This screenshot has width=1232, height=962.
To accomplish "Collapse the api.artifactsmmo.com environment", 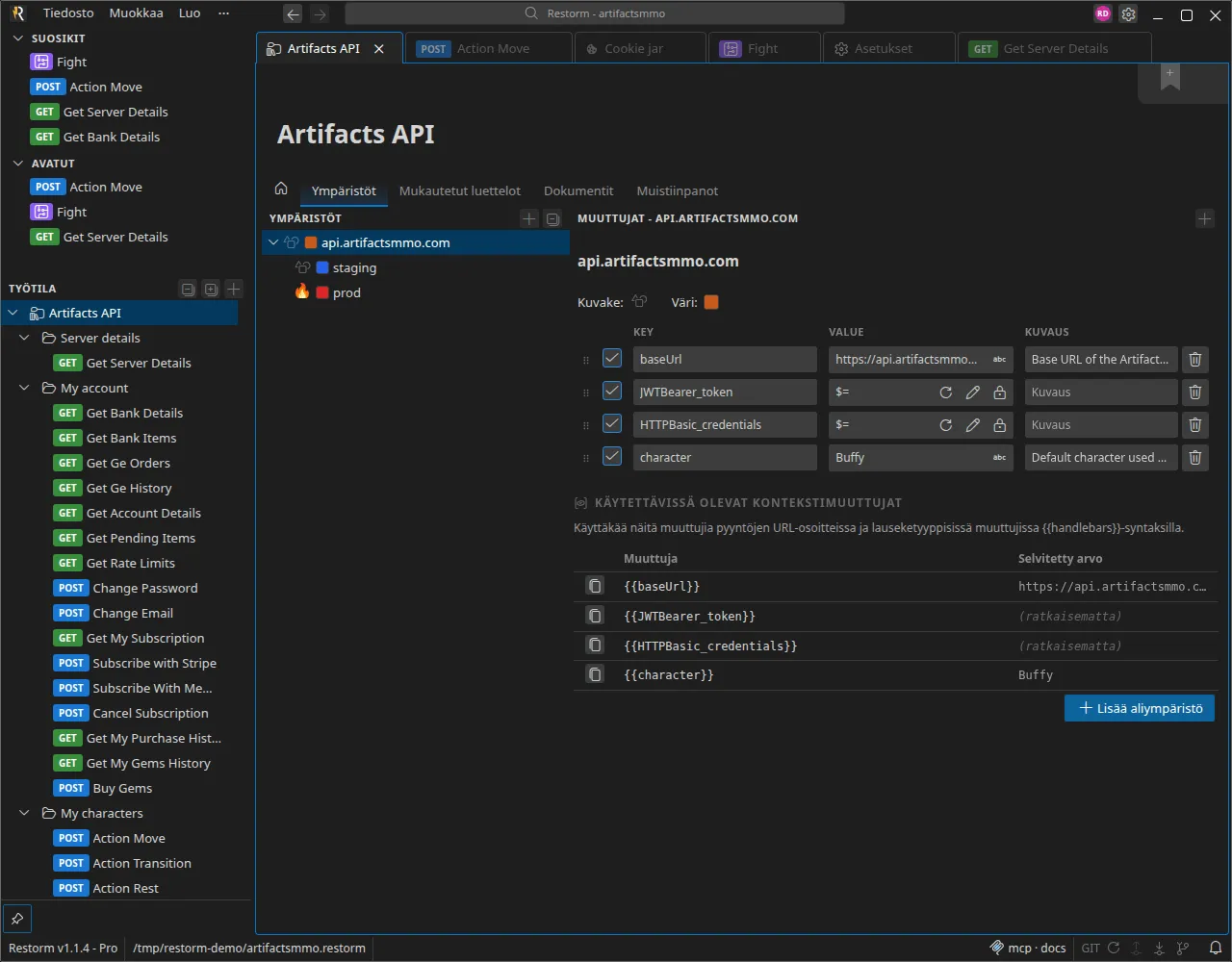I will 273,242.
